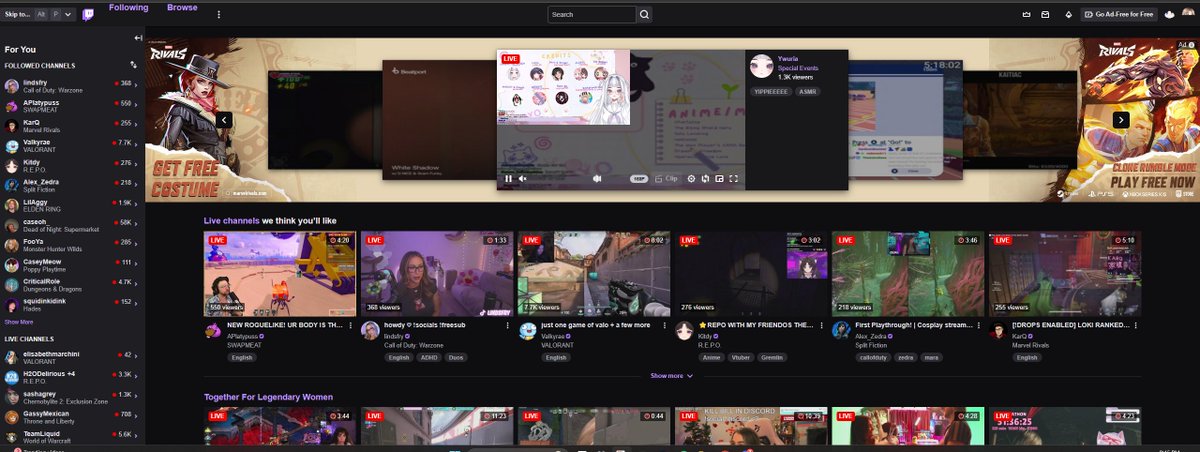Expand chevron beside elisabethmarchini sidebar entry
Image resolution: width=1200 pixels, height=452 pixels.
click(137, 355)
